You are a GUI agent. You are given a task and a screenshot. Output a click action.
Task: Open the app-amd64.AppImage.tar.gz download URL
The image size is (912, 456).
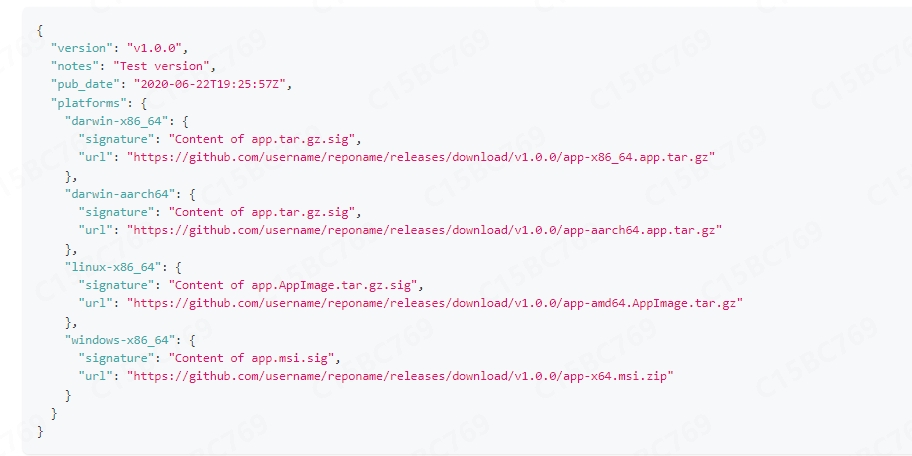tap(434, 302)
